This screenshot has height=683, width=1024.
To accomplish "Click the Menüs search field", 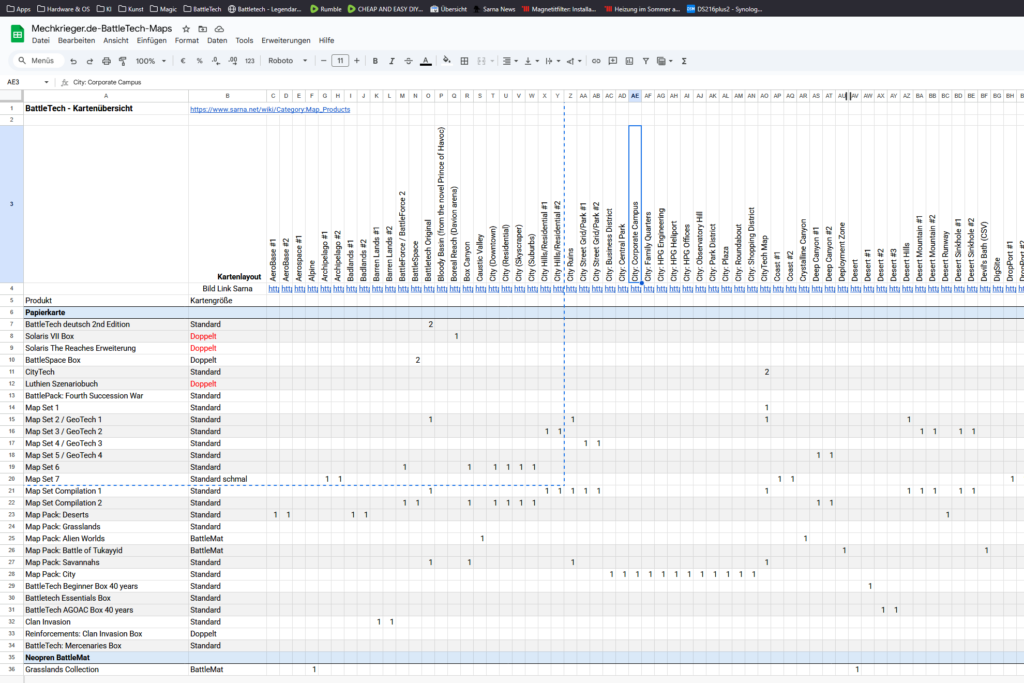I will pos(37,61).
